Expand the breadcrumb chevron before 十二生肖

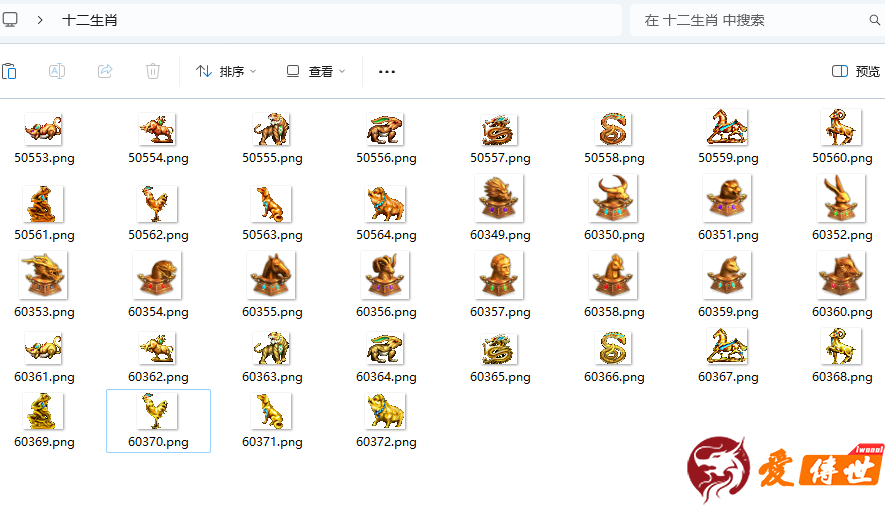39,19
